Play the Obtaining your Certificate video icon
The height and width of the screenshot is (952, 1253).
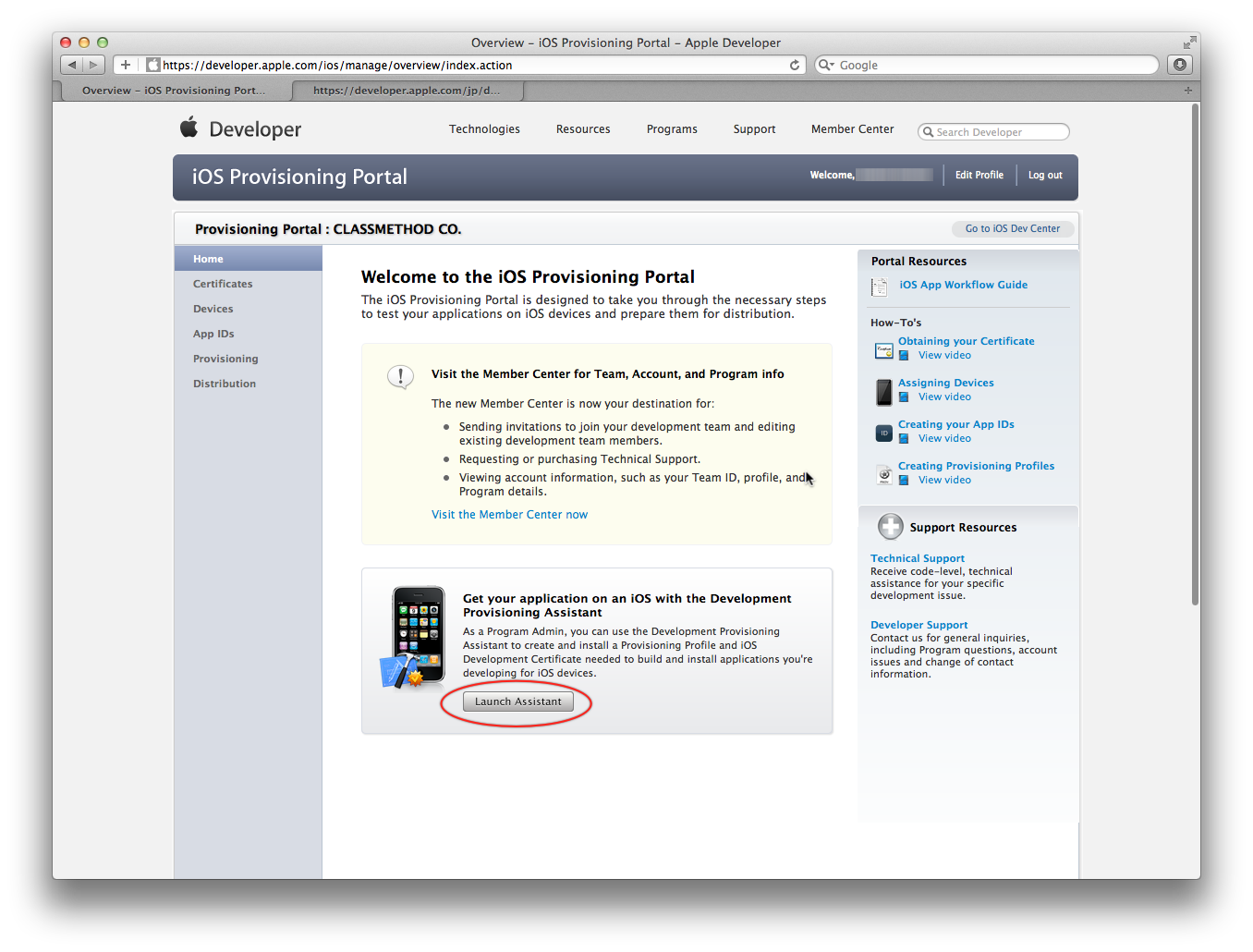click(x=903, y=355)
